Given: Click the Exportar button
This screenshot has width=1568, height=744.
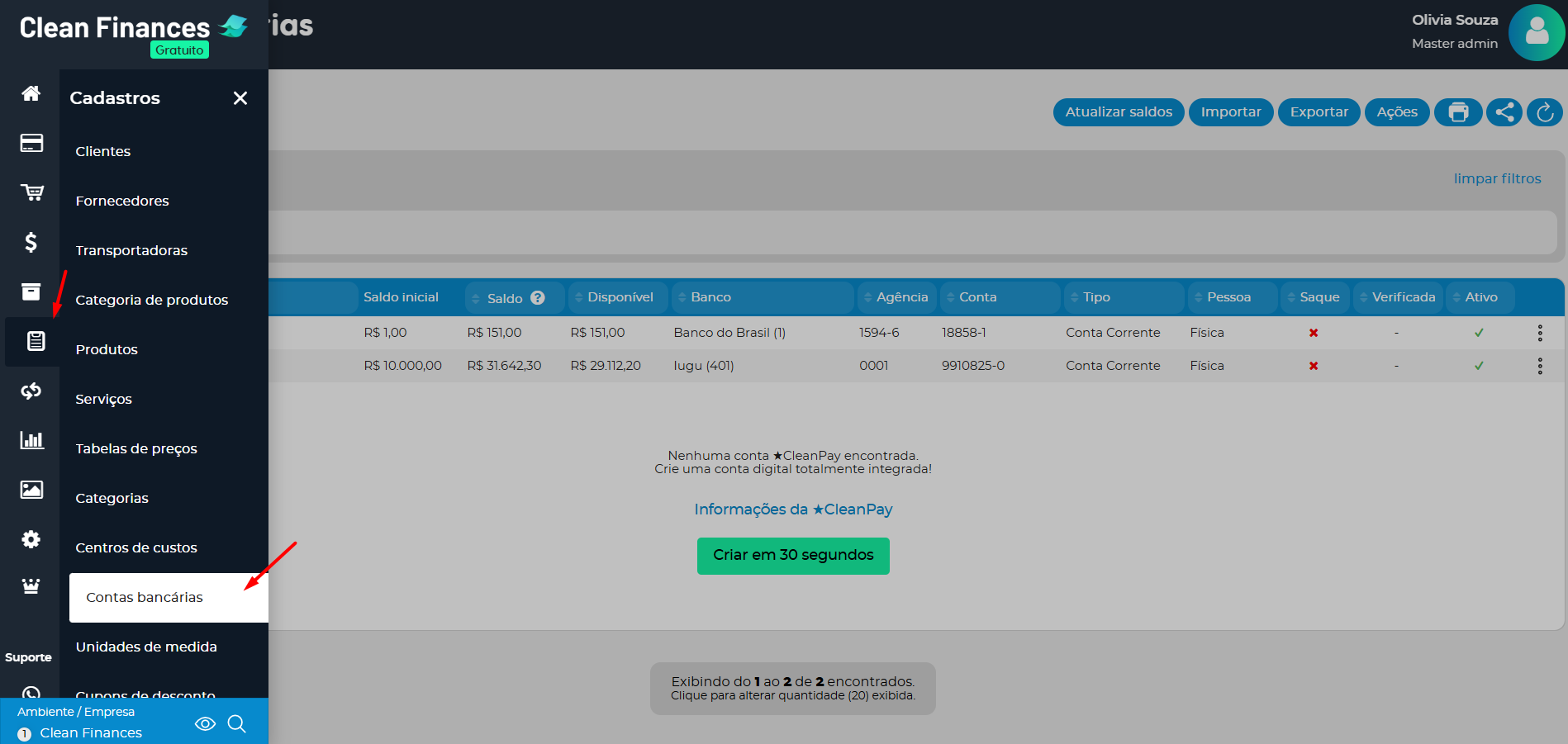Looking at the screenshot, I should tap(1319, 112).
